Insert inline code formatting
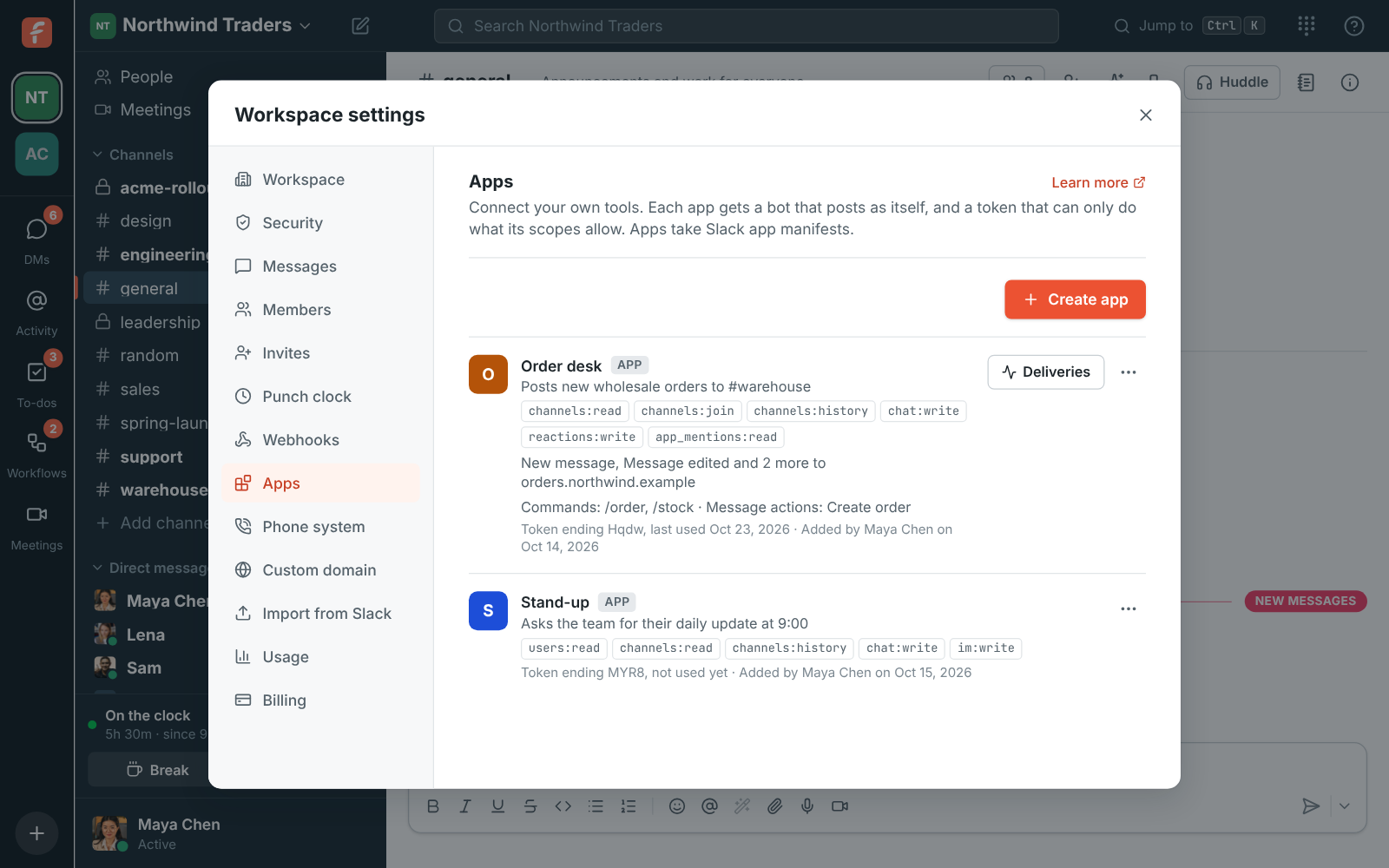 pyautogui.click(x=563, y=806)
